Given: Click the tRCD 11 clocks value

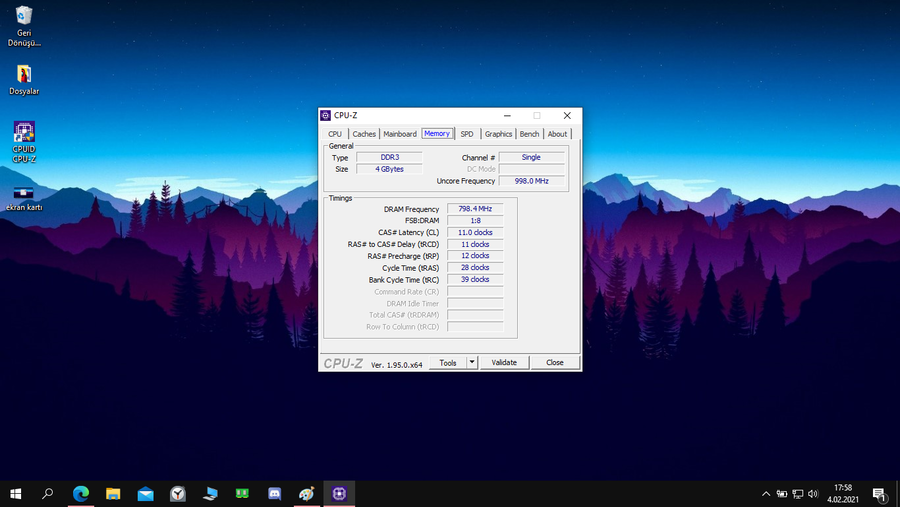Looking at the screenshot, I should [475, 244].
